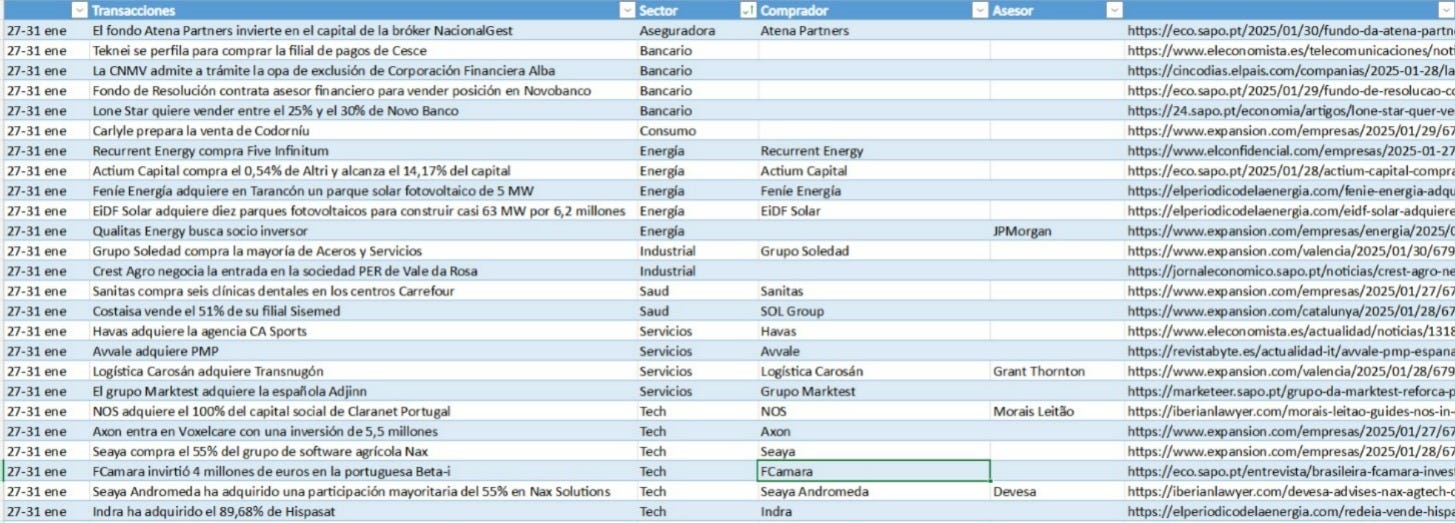This screenshot has height=523, width=1455.
Task: Open the iberianlawyer.com link in NOS row
Action: coord(1290,411)
